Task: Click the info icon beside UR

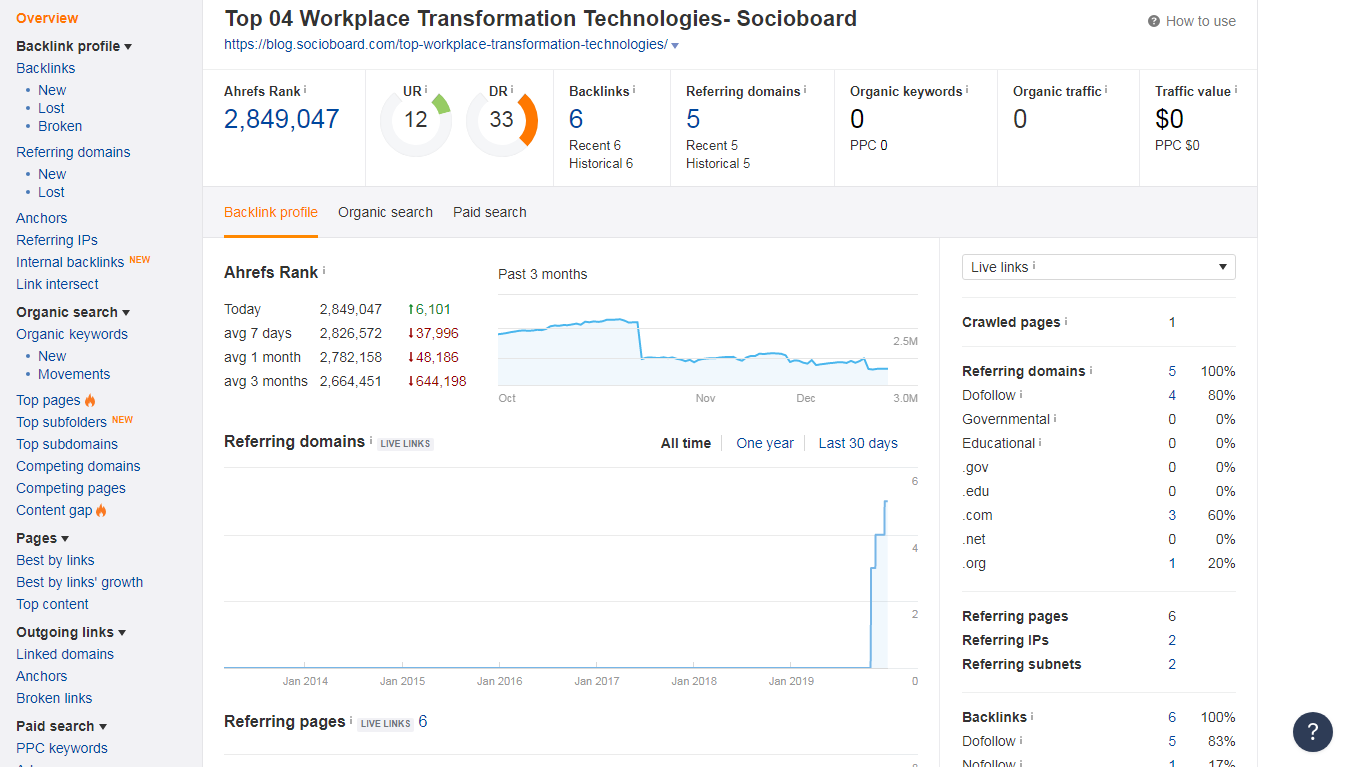Action: pyautogui.click(x=426, y=90)
